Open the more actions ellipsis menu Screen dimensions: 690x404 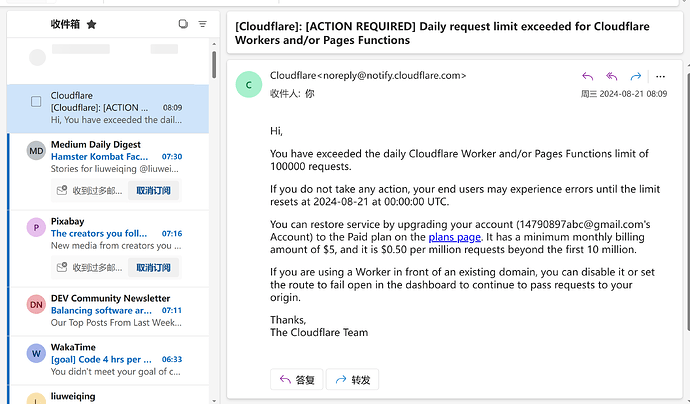pyautogui.click(x=660, y=77)
